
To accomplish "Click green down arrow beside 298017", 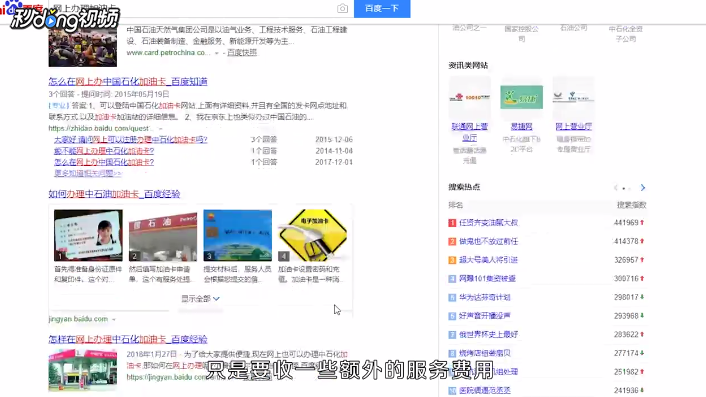I will click(642, 297).
